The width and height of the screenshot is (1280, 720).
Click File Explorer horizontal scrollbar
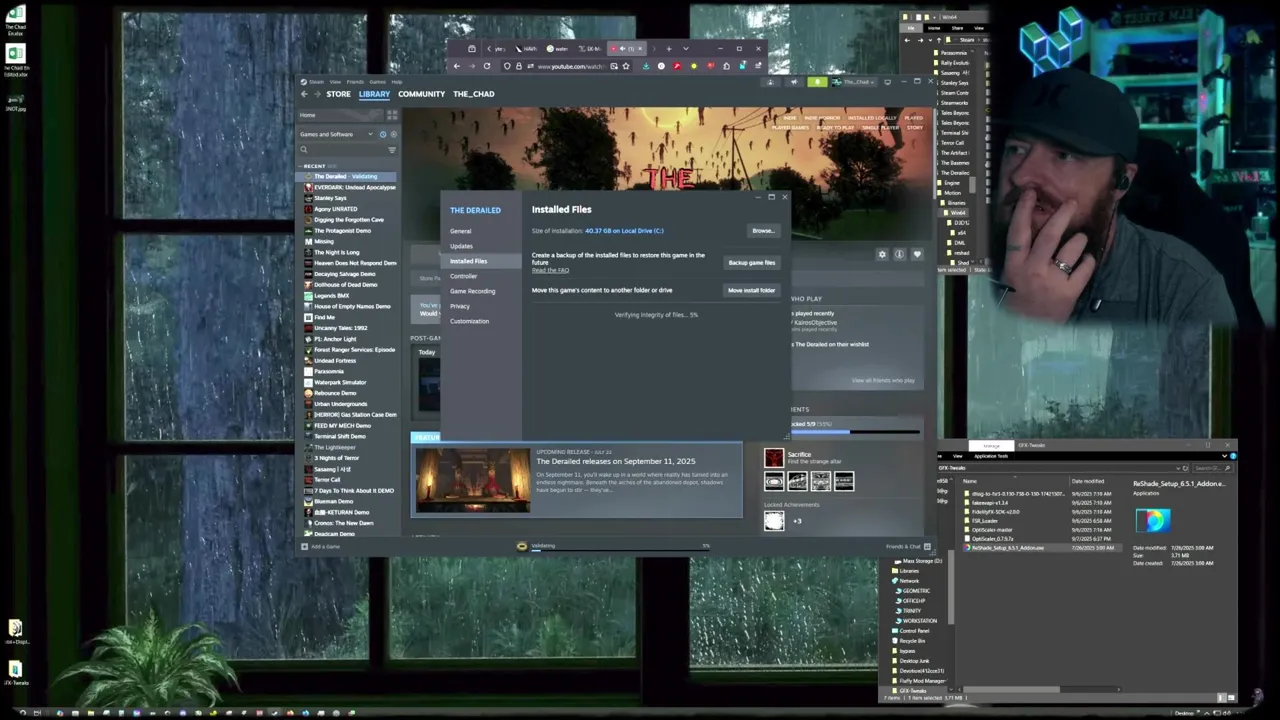[x=1011, y=689]
